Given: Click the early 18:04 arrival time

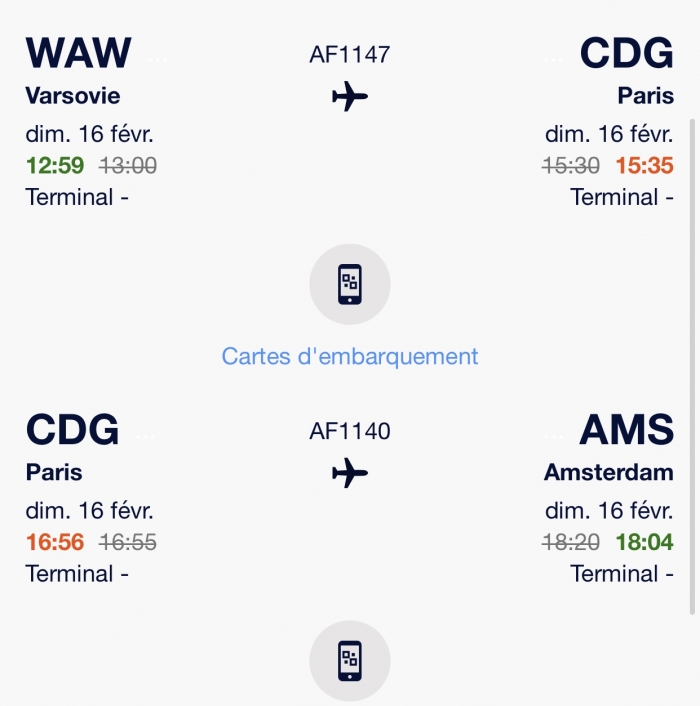Looking at the screenshot, I should (x=644, y=543).
